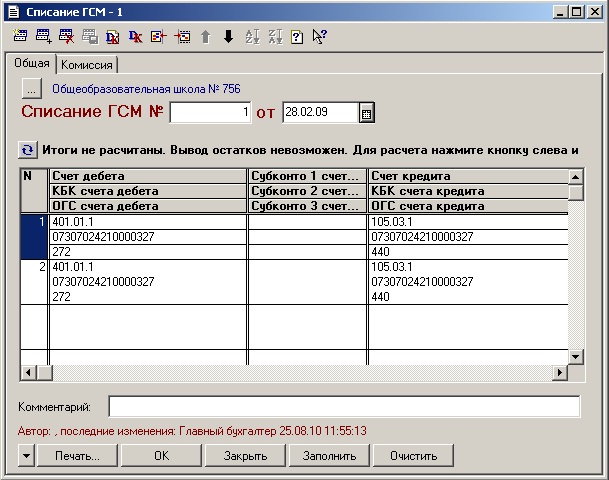The image size is (609, 480).
Task: Select row number 2 in table
Action: (34, 282)
